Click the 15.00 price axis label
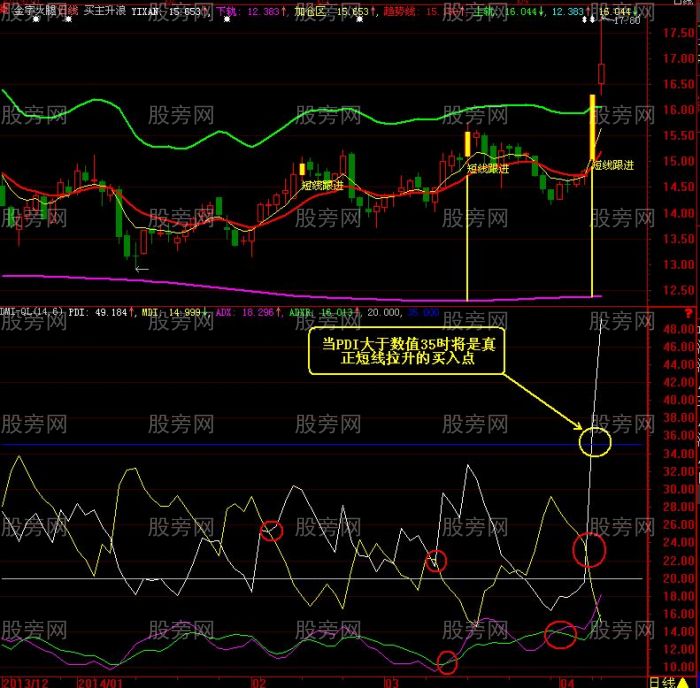The image size is (700, 688). [679, 161]
